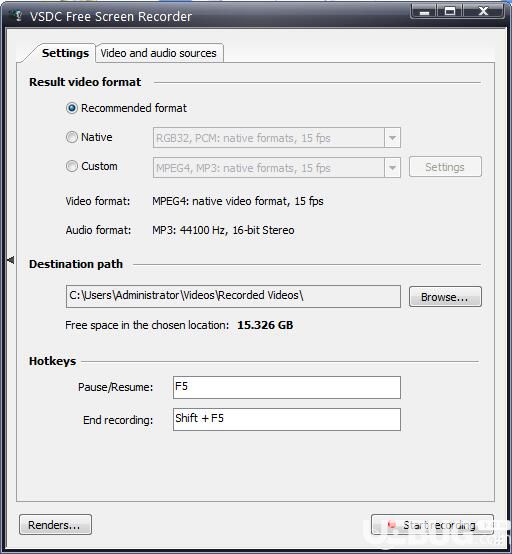The height and width of the screenshot is (554, 512).
Task: Click the VSDC app icon in title bar
Action: click(17, 16)
